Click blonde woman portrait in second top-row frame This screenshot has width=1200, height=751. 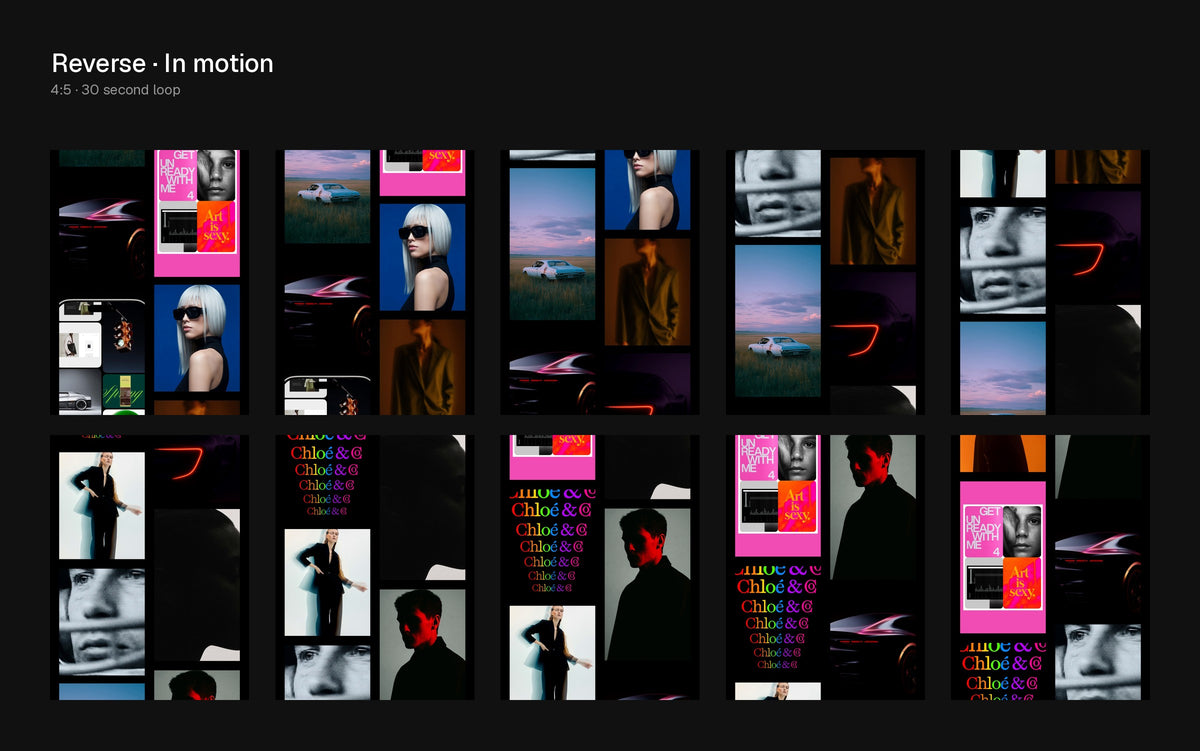coord(422,258)
